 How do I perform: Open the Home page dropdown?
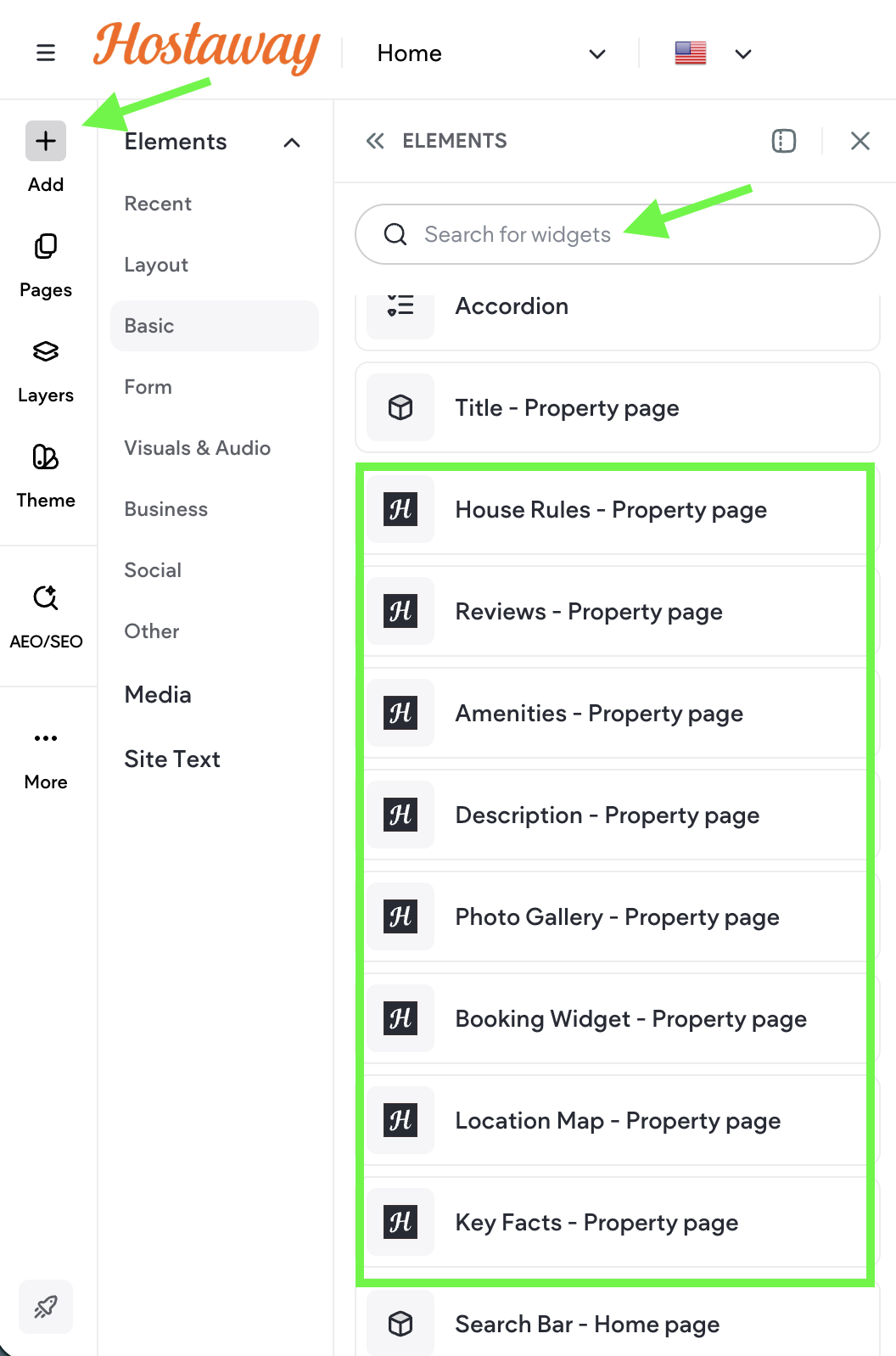[x=490, y=53]
